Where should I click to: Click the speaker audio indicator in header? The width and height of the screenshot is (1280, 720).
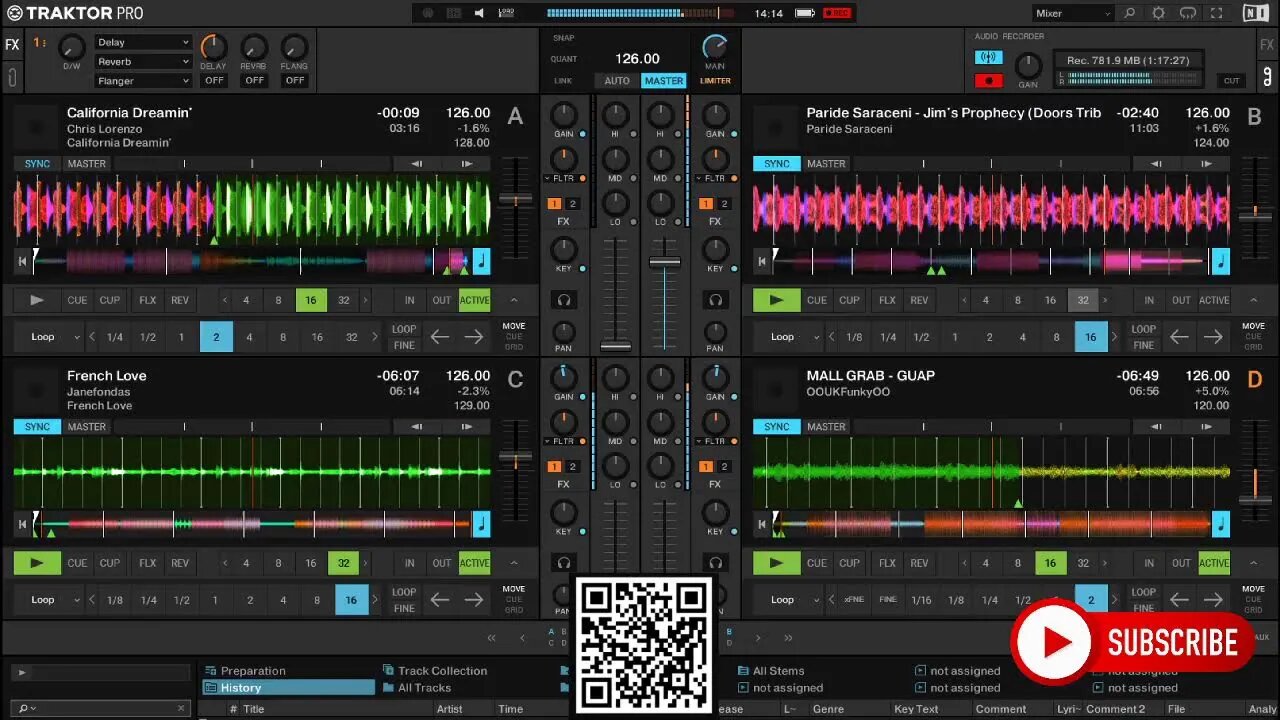click(x=479, y=13)
